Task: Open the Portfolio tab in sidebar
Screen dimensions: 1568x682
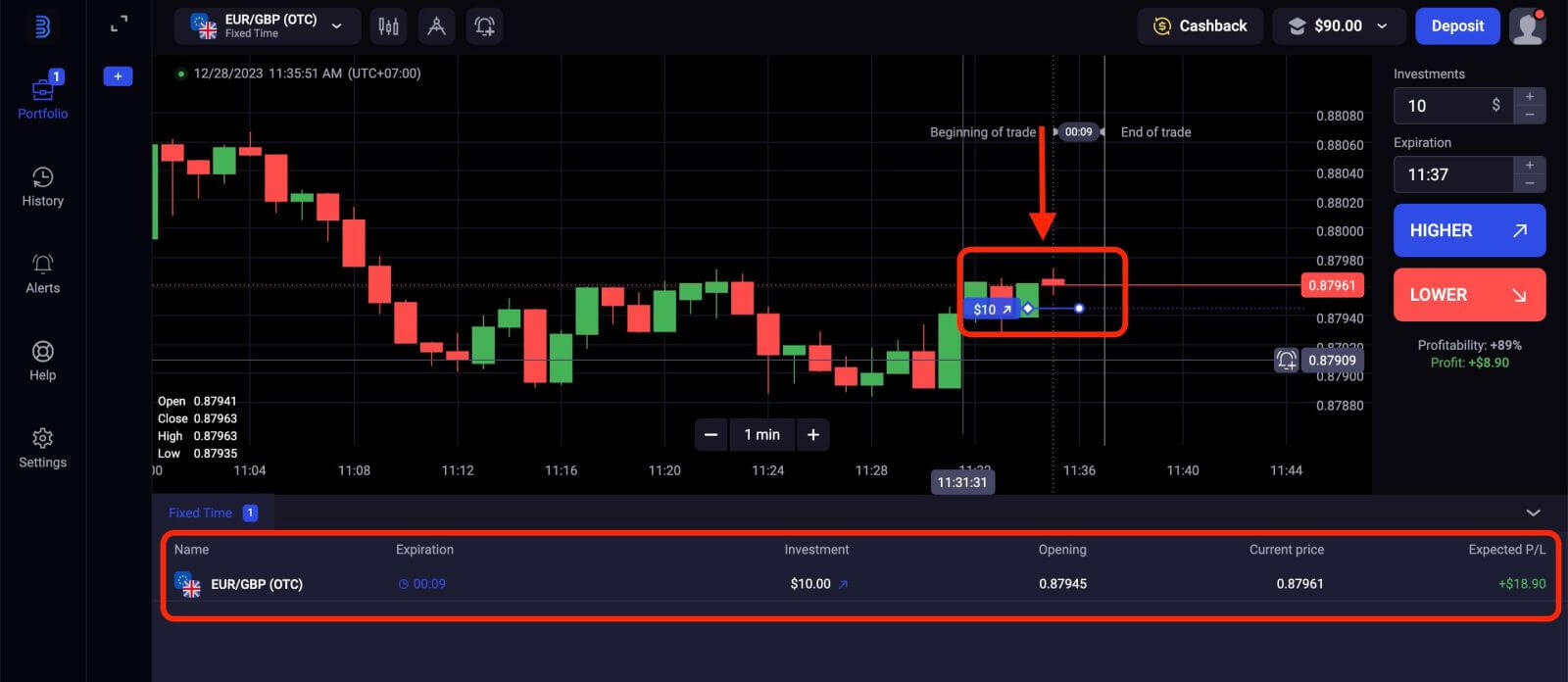Action: tap(42, 98)
